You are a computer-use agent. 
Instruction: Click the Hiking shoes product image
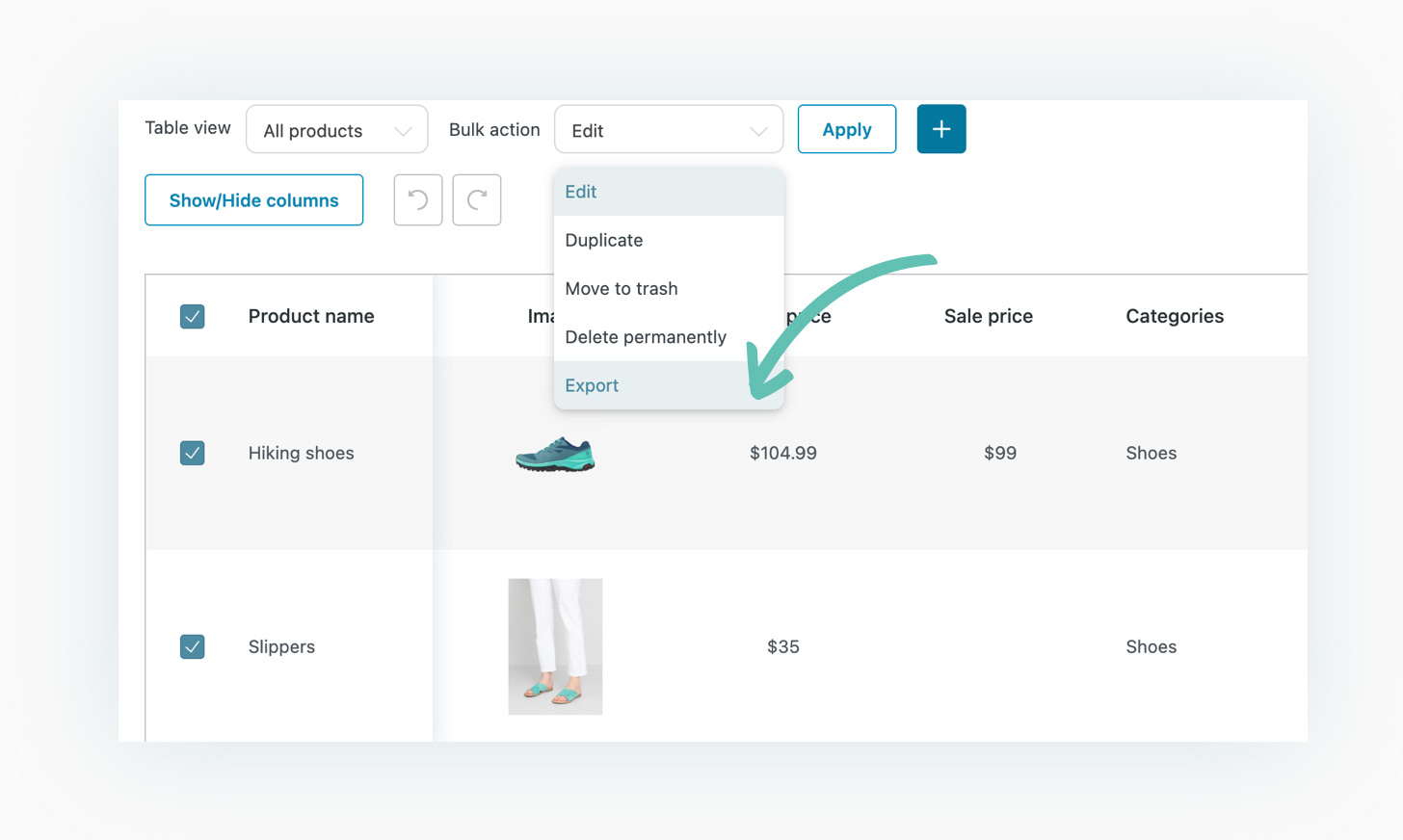pos(555,454)
